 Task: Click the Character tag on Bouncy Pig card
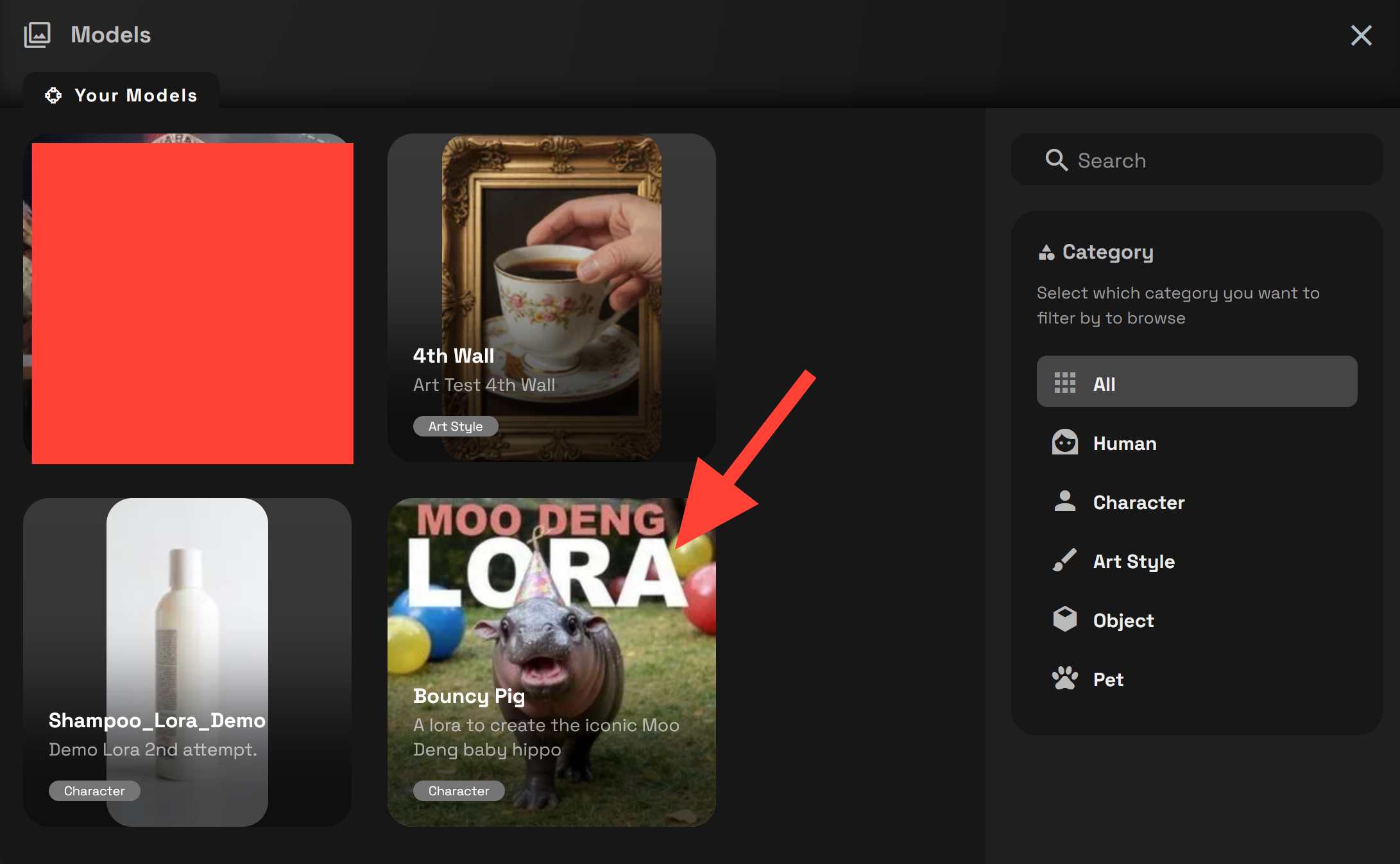458,790
